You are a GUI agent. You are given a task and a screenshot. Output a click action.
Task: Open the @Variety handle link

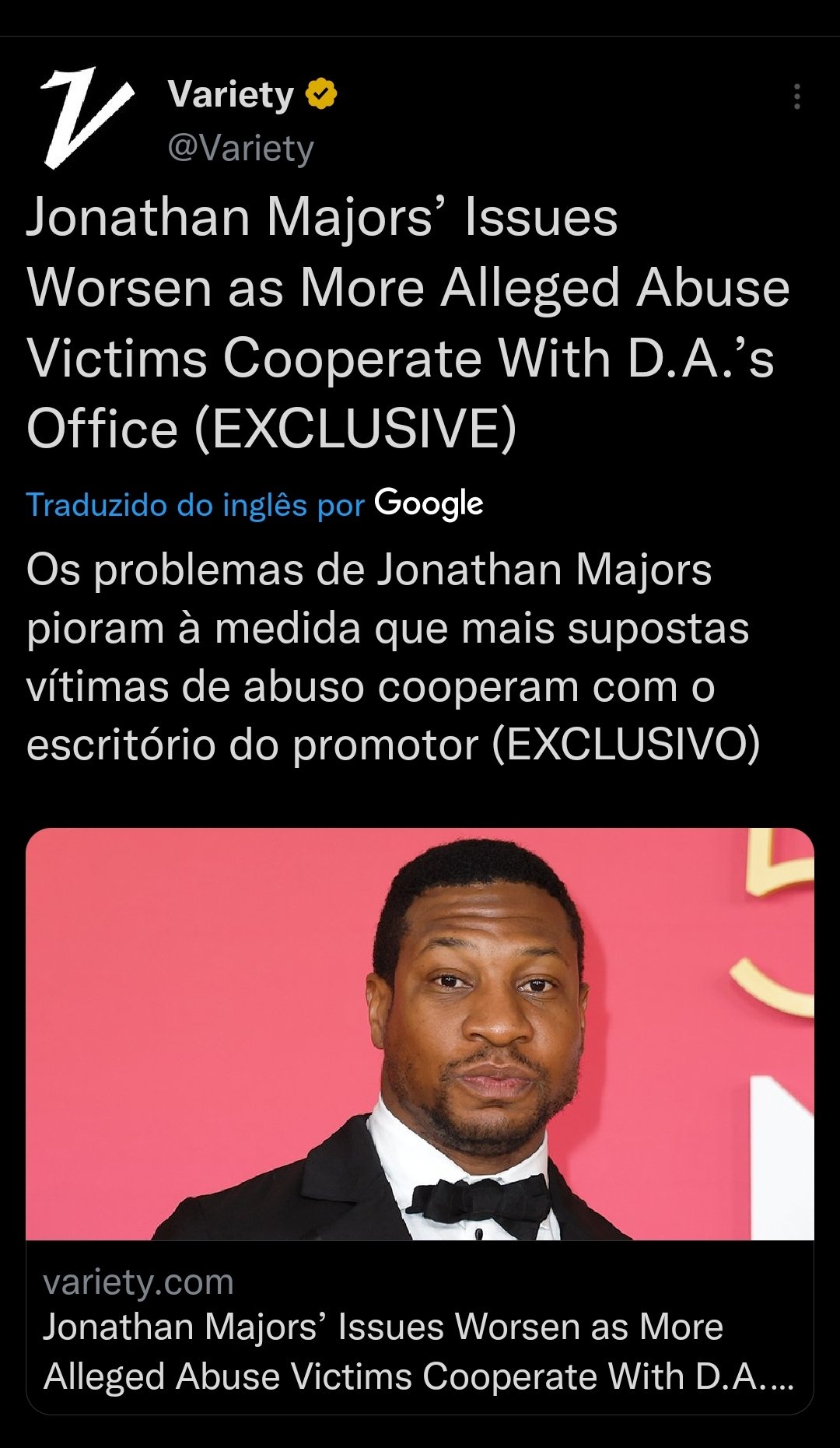click(240, 147)
